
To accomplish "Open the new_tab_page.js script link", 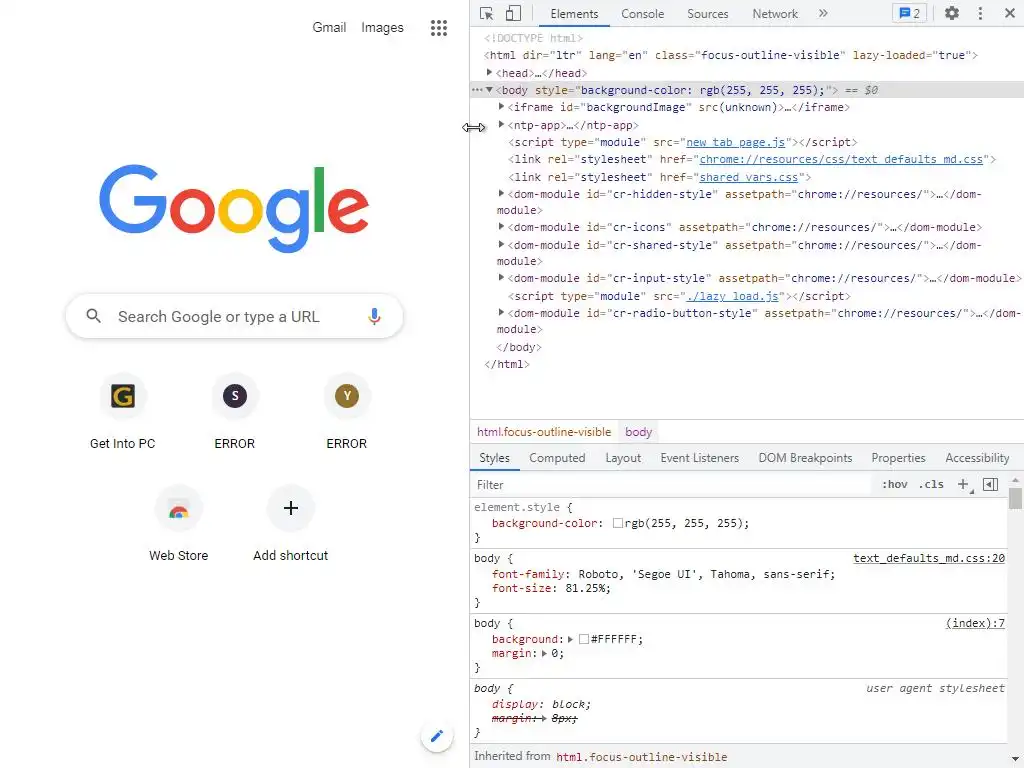I will [735, 142].
